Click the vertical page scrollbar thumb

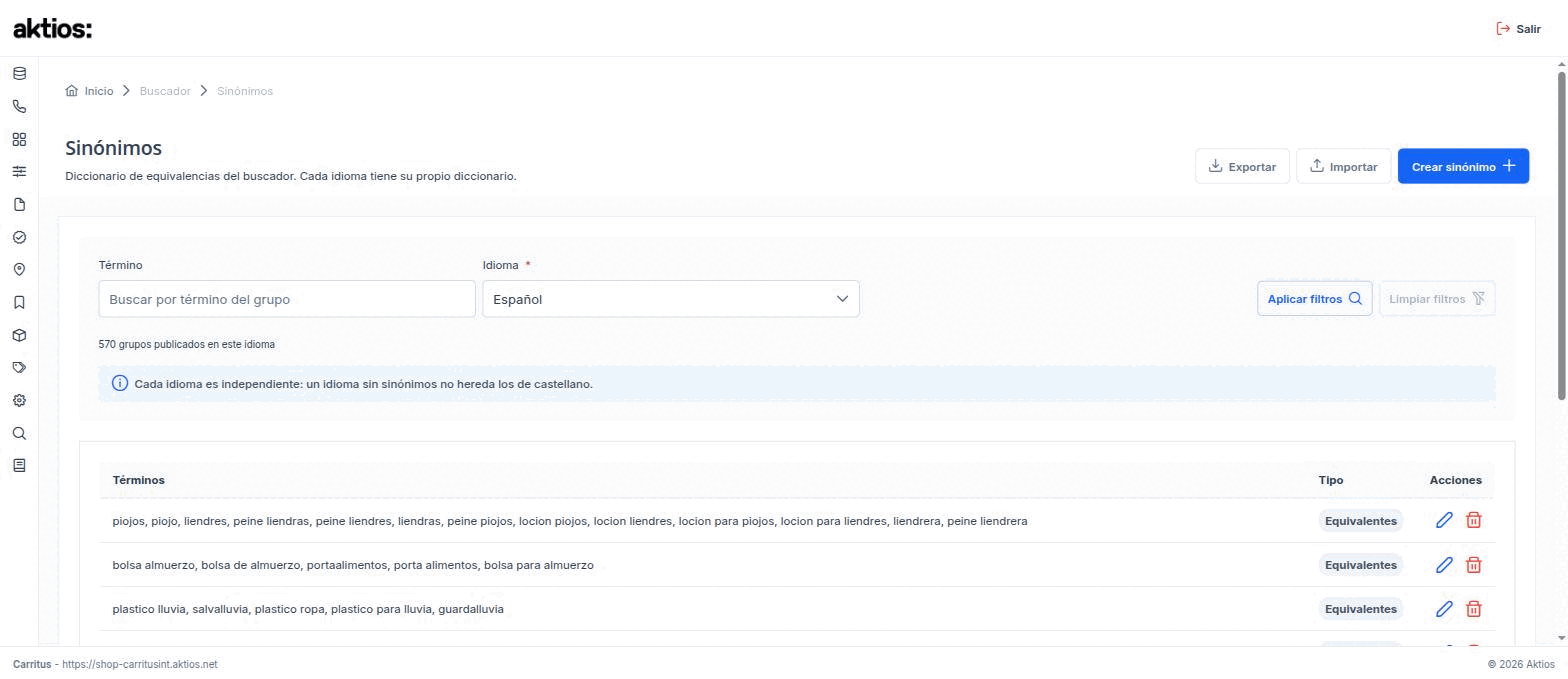(1562, 236)
